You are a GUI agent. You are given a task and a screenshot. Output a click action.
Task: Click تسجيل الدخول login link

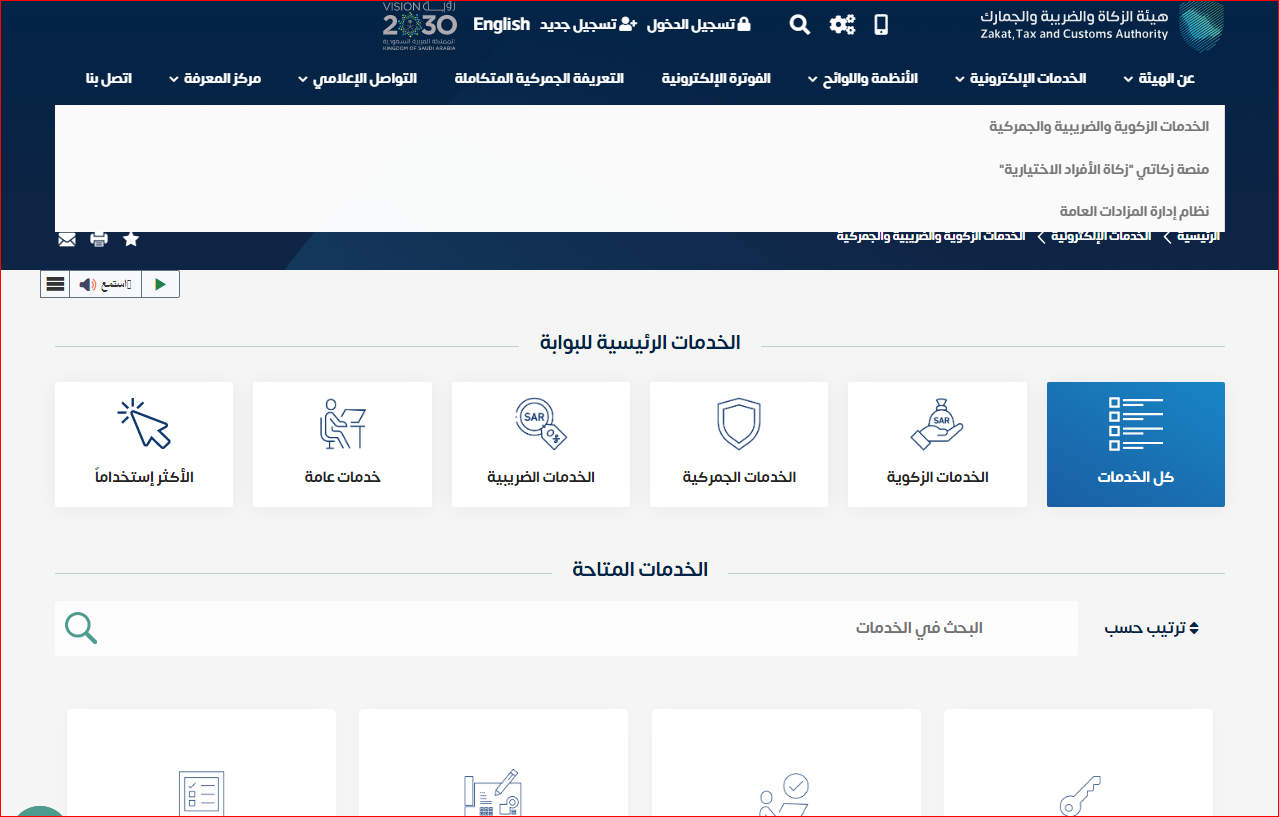tap(699, 24)
